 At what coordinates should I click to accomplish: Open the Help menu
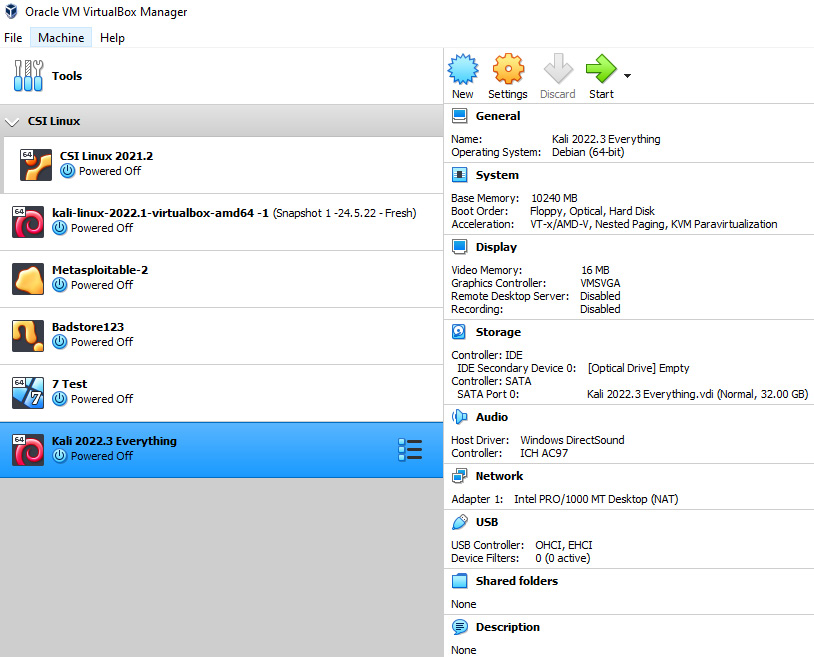[112, 38]
